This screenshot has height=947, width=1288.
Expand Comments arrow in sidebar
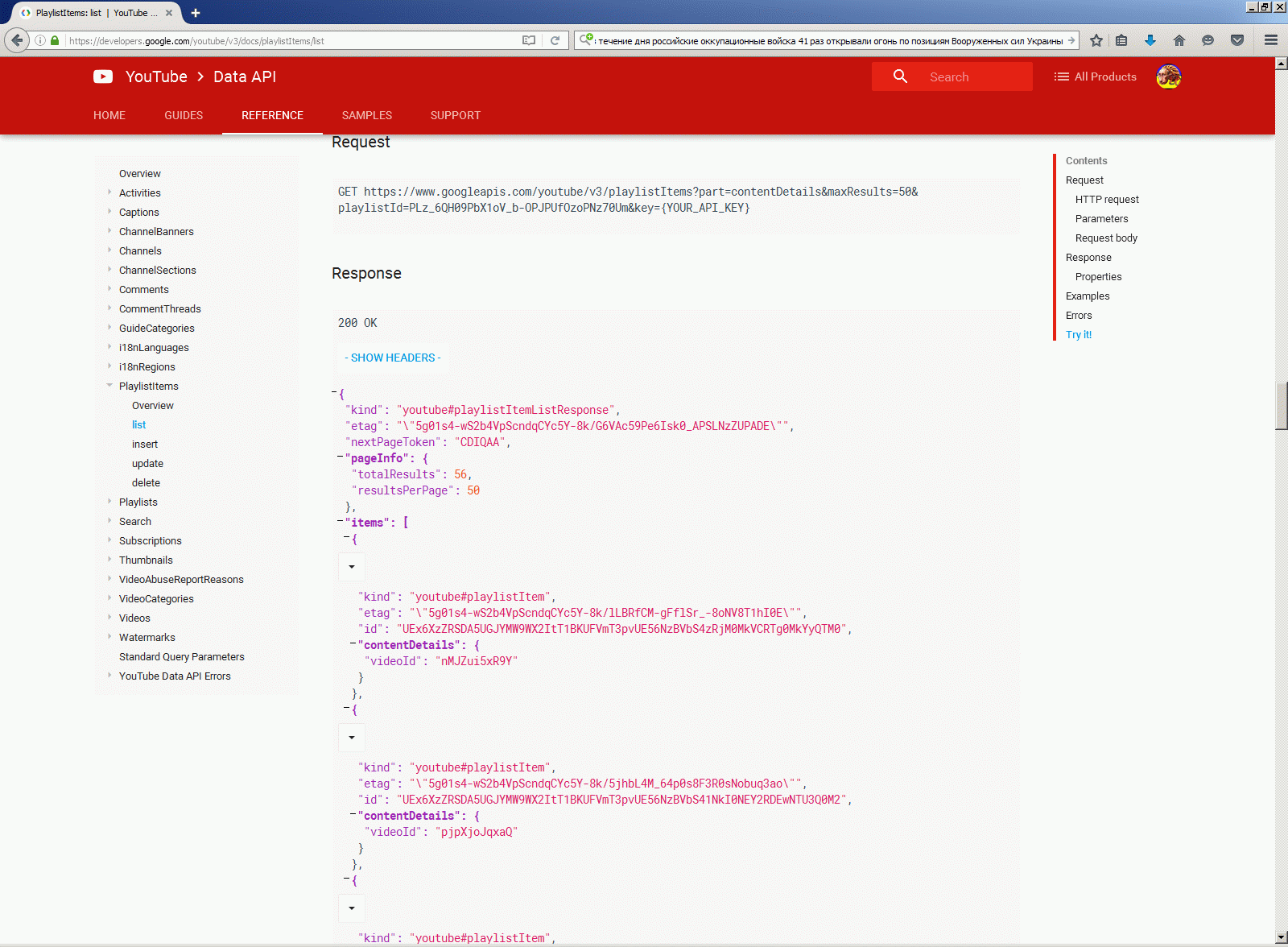coord(109,288)
